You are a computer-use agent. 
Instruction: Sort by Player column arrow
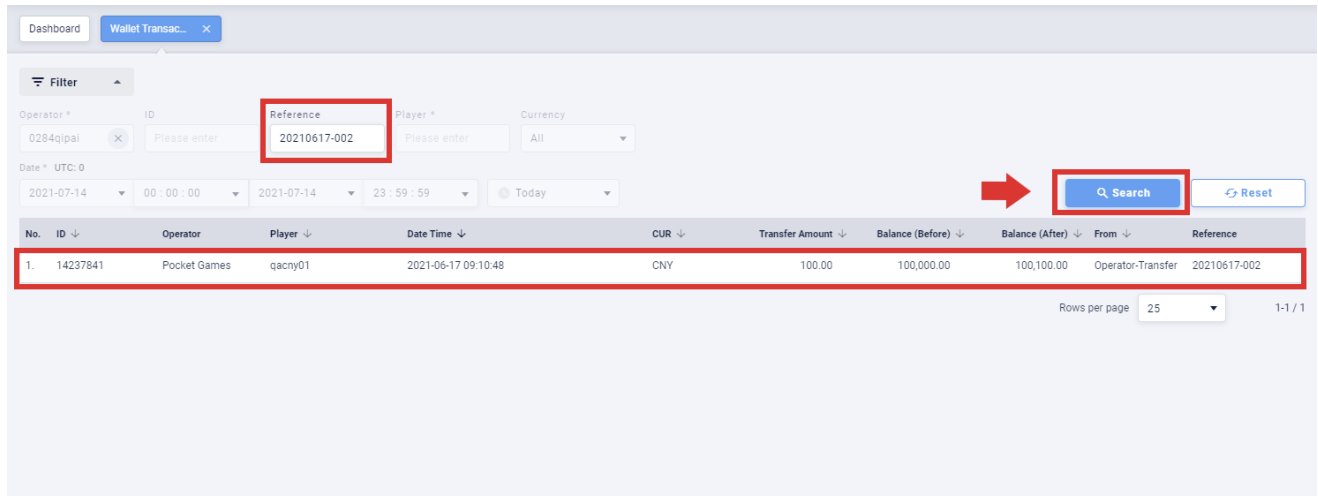tap(307, 234)
